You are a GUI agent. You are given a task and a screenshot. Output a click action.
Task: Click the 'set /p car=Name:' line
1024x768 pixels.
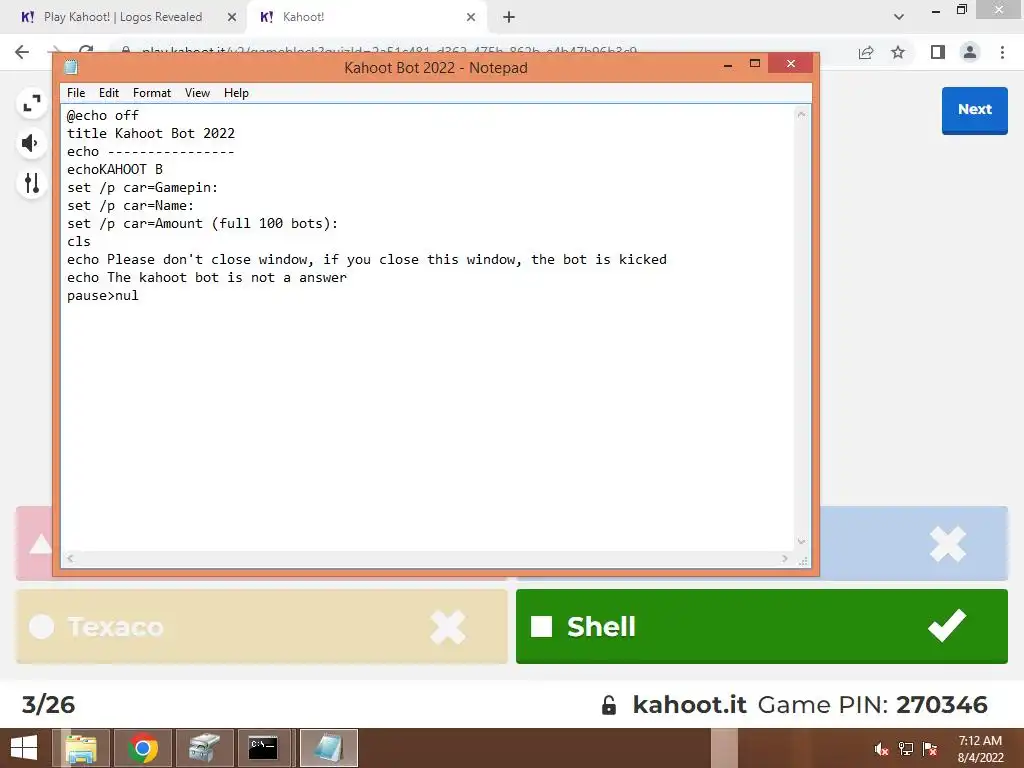[131, 206]
